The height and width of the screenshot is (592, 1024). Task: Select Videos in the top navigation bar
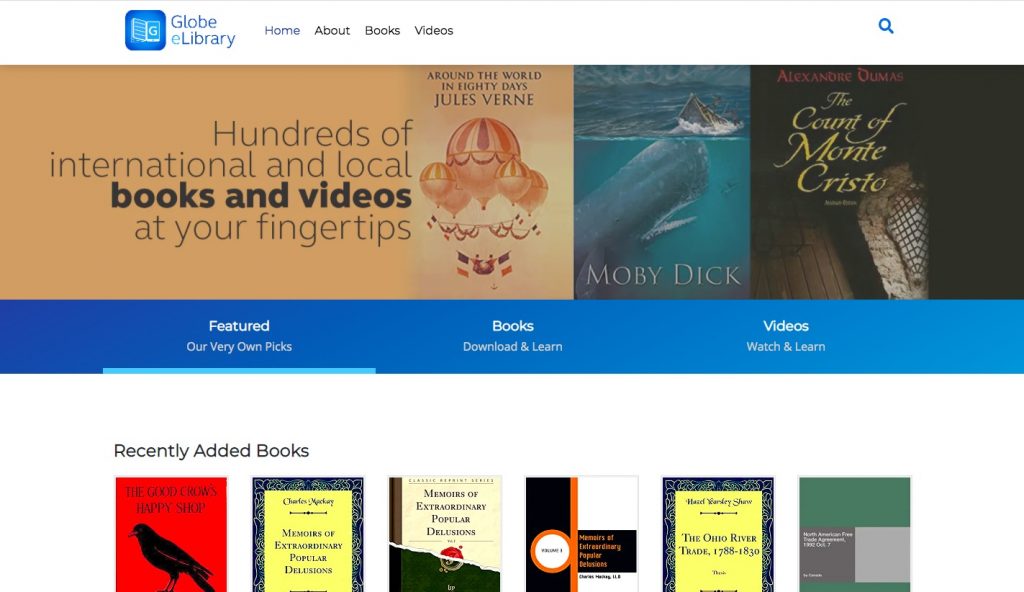pyautogui.click(x=434, y=31)
